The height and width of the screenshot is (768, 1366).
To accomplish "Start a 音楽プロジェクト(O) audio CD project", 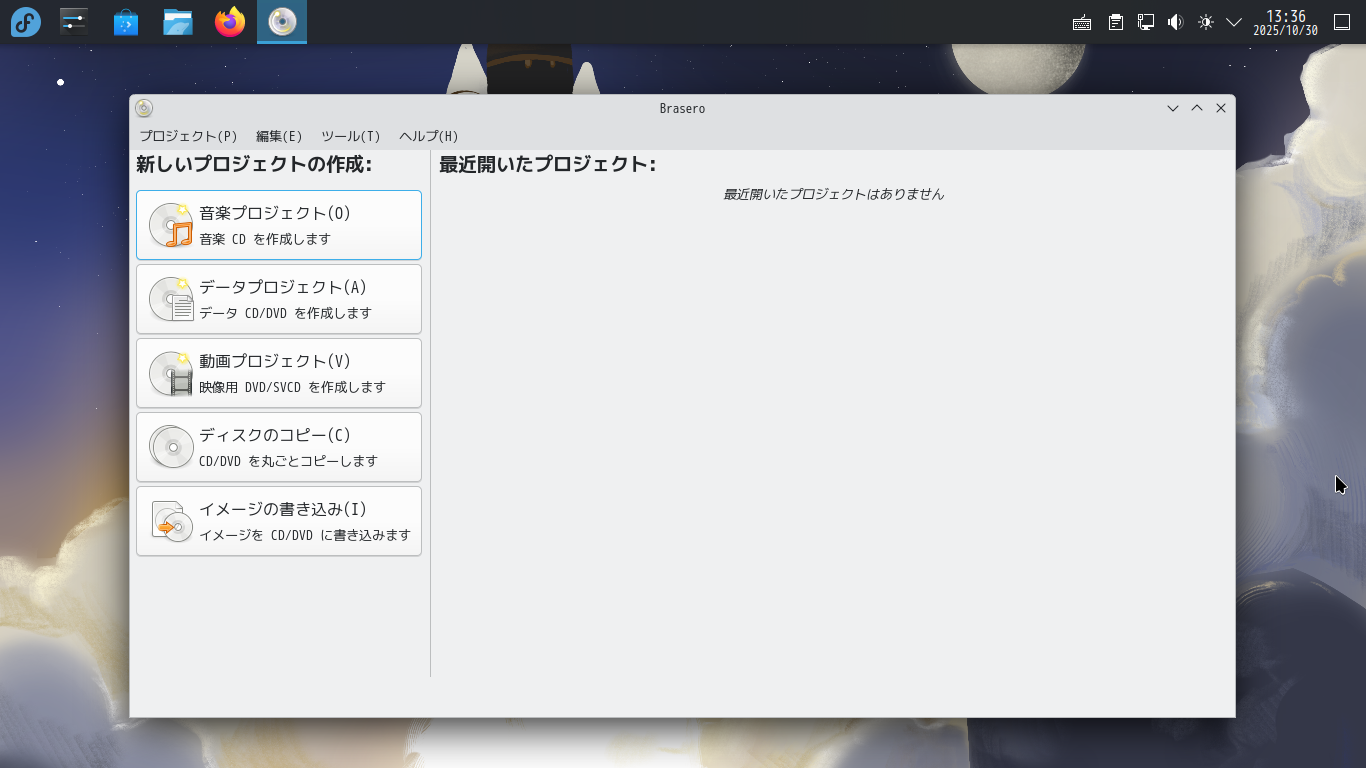I will 279,225.
